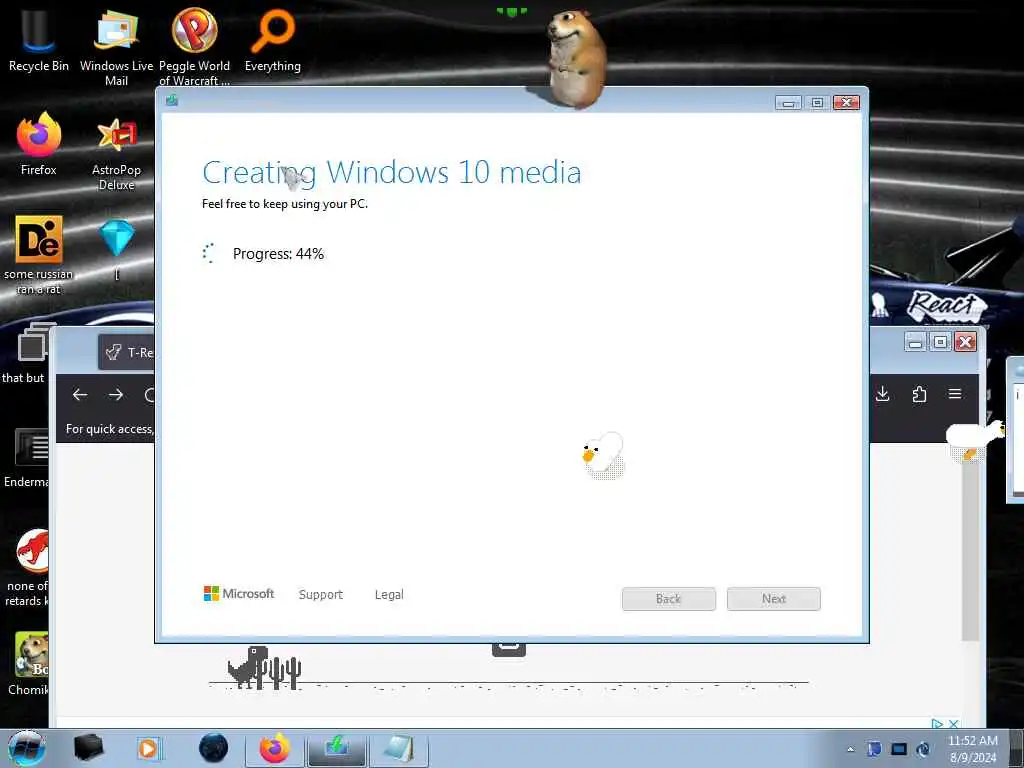Click the Firefox page vertical scrollbar

(x=970, y=549)
